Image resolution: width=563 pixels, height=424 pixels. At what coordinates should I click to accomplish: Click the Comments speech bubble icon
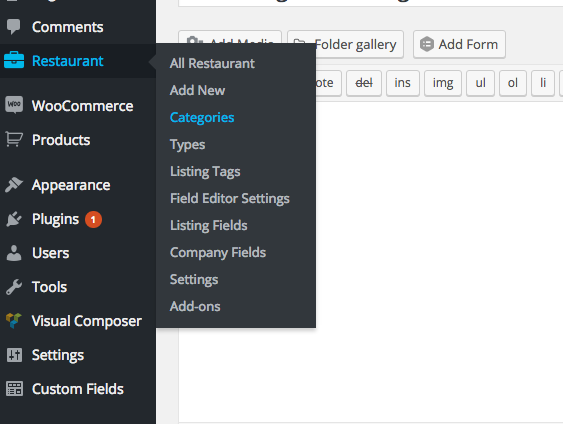click(14, 27)
